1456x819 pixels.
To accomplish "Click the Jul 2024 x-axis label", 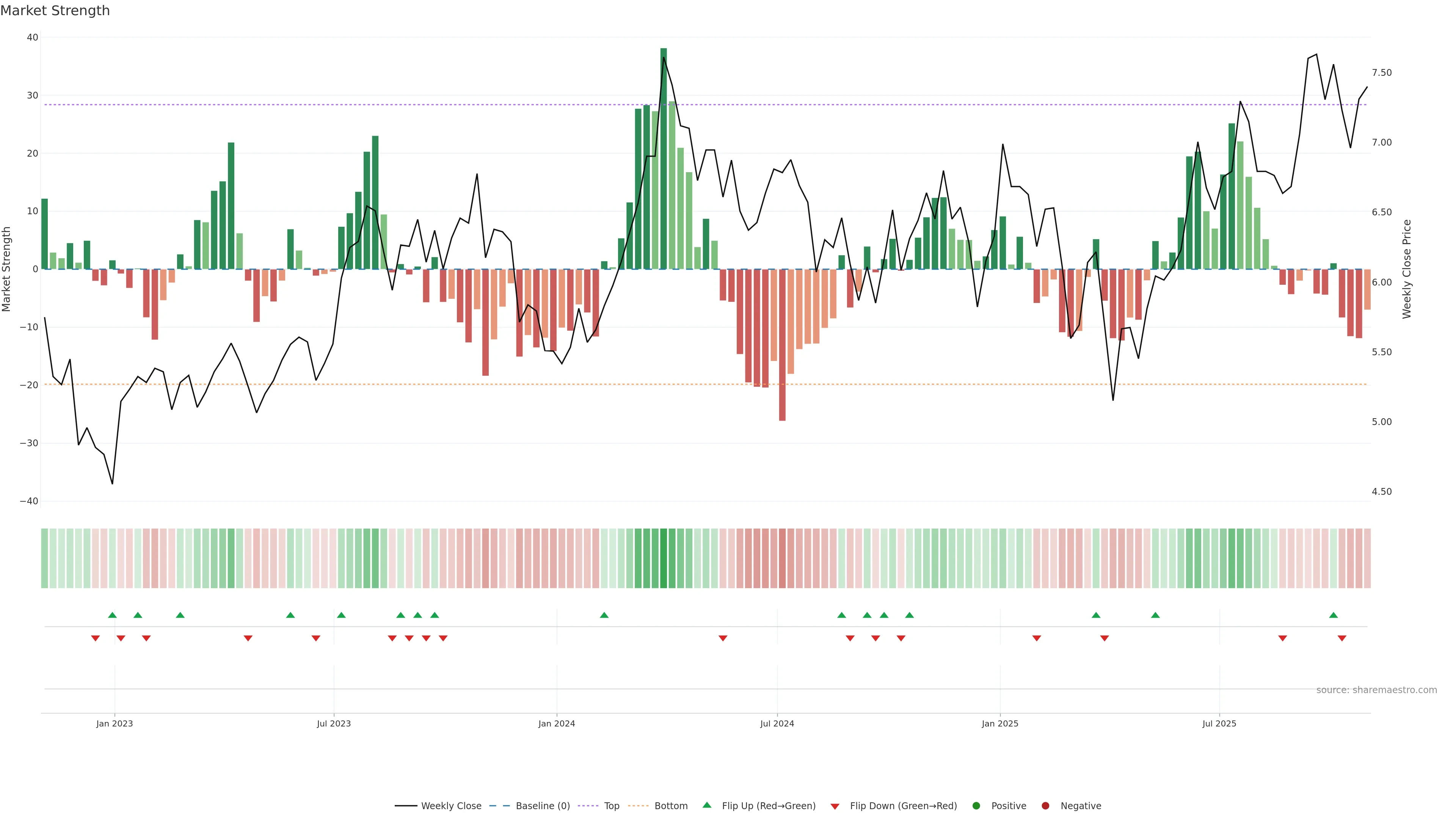I will pyautogui.click(x=777, y=723).
